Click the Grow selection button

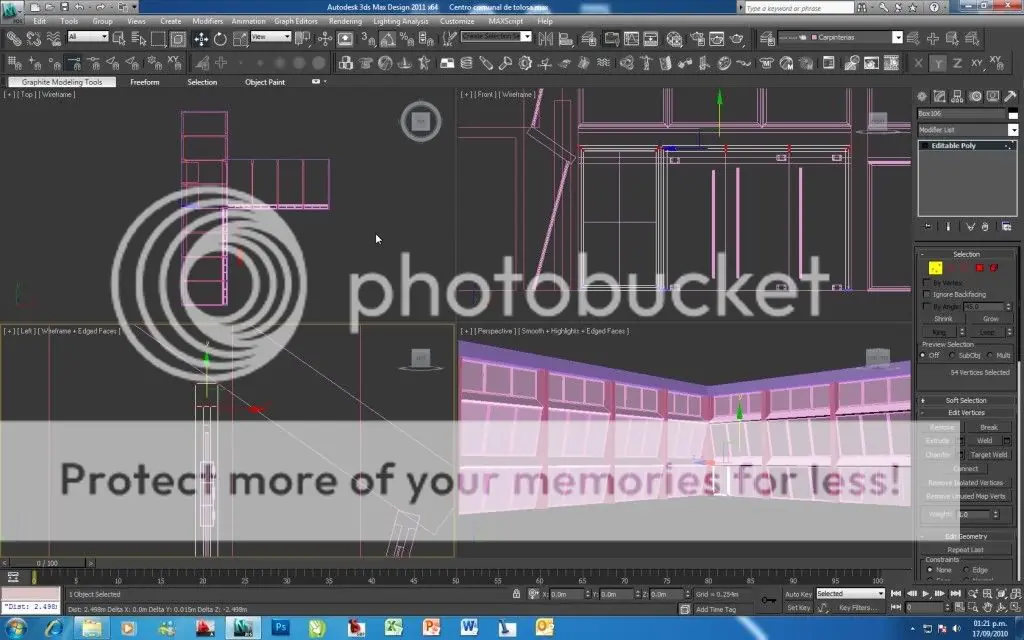click(990, 319)
